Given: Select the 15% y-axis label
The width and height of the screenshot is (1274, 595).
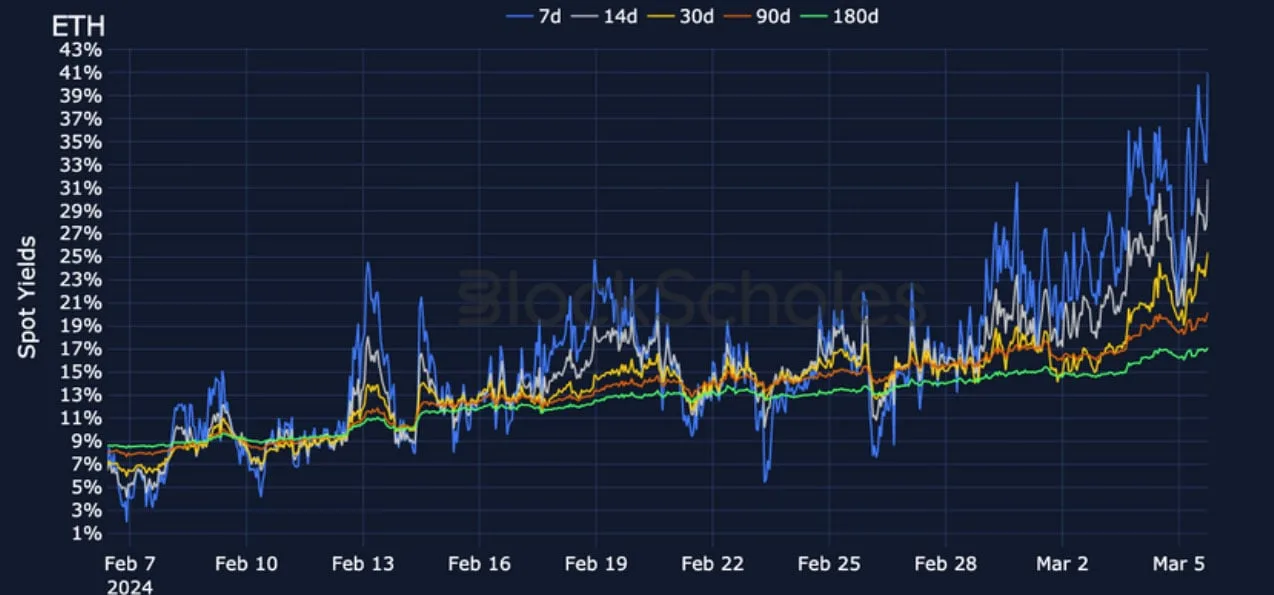Looking at the screenshot, I should coord(81,371).
